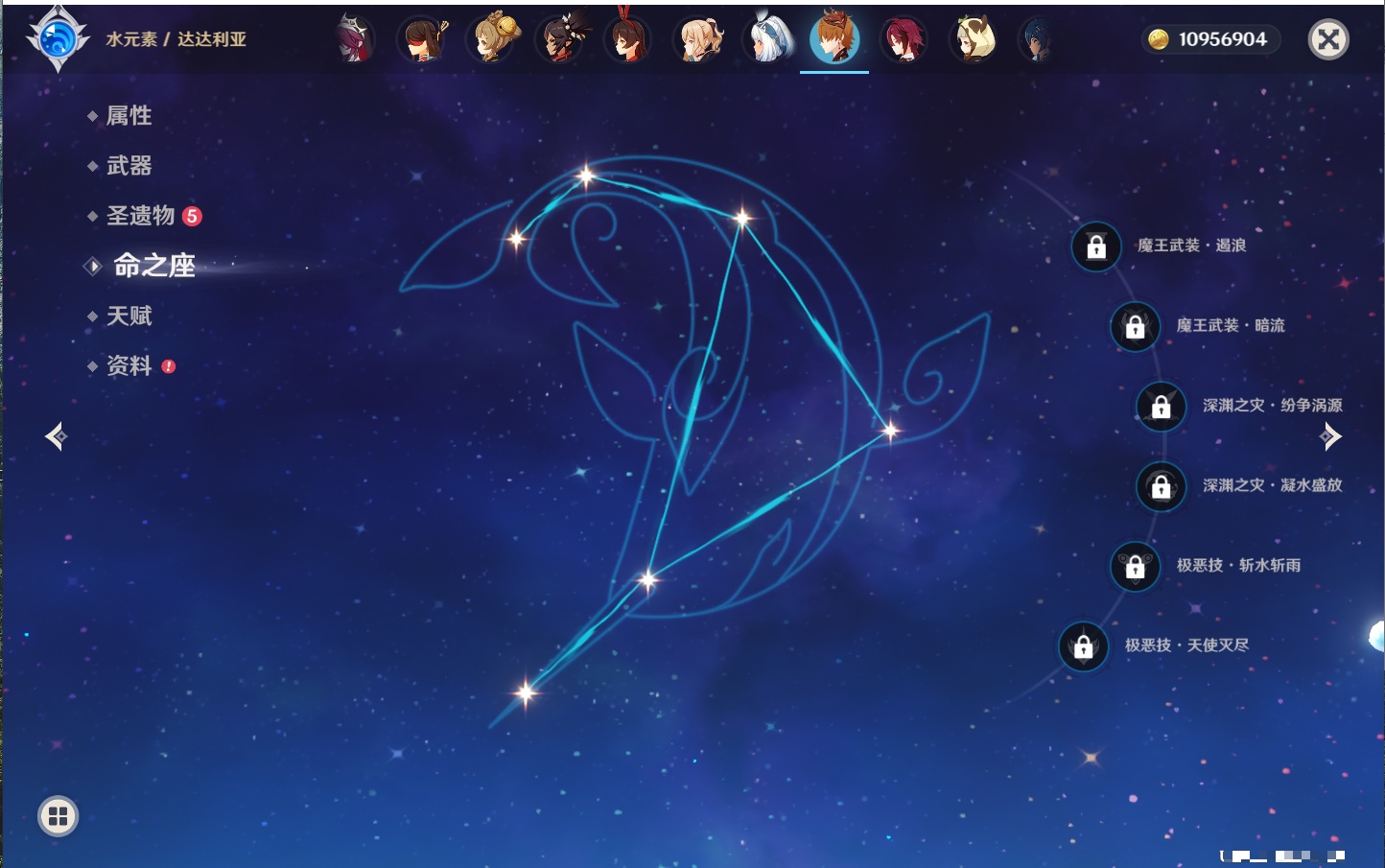Screen dimensions: 1385x868
Task: Pick Xinyan's portrait in the character row
Action: (x=561, y=40)
